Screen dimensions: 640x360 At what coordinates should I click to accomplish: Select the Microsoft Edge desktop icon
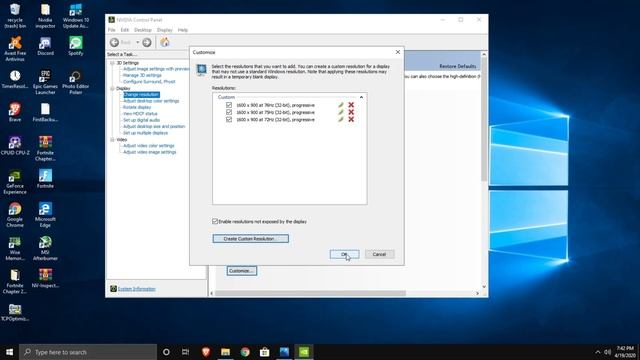pyautogui.click(x=45, y=215)
